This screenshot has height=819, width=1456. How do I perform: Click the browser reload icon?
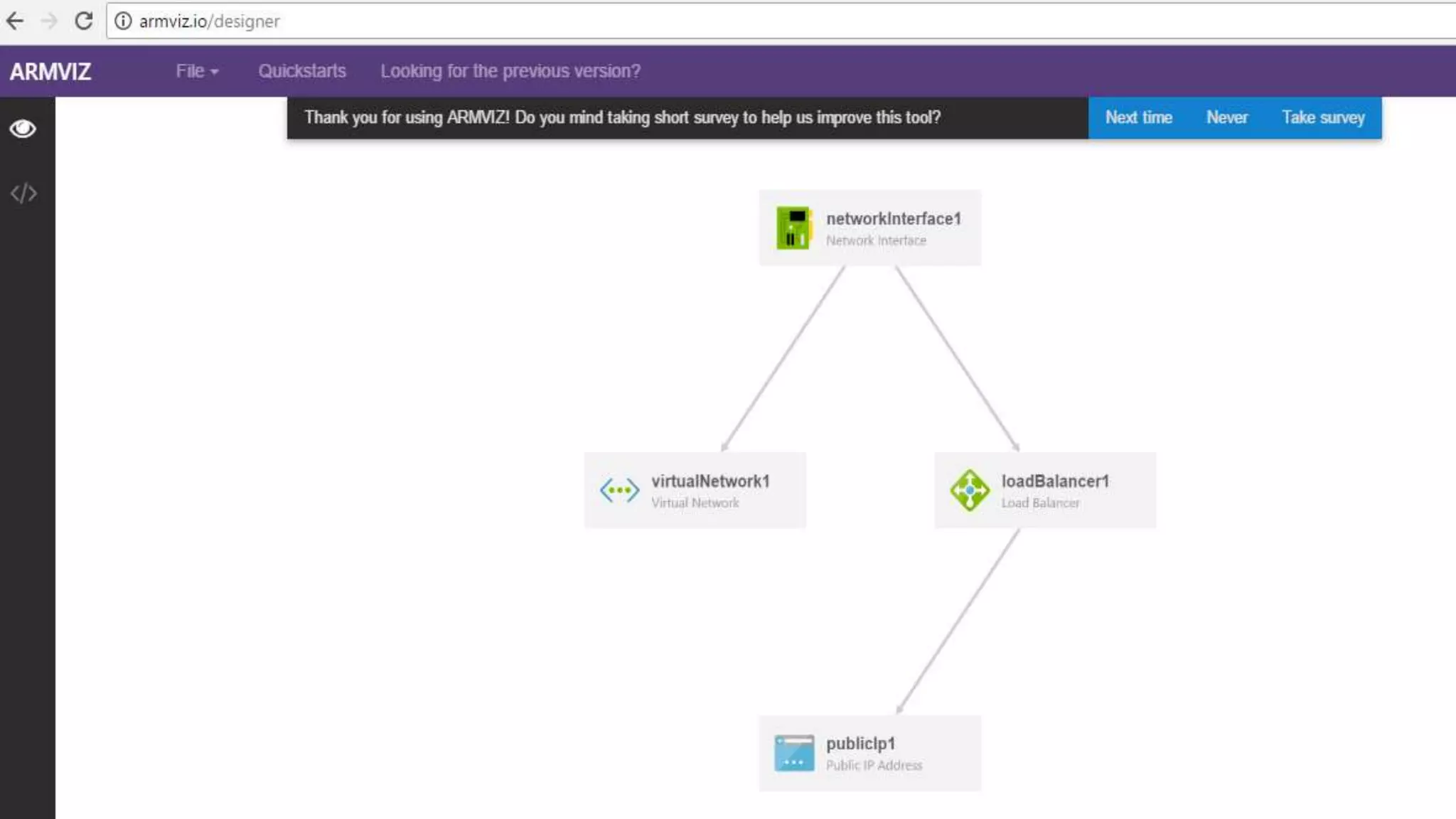tap(84, 21)
